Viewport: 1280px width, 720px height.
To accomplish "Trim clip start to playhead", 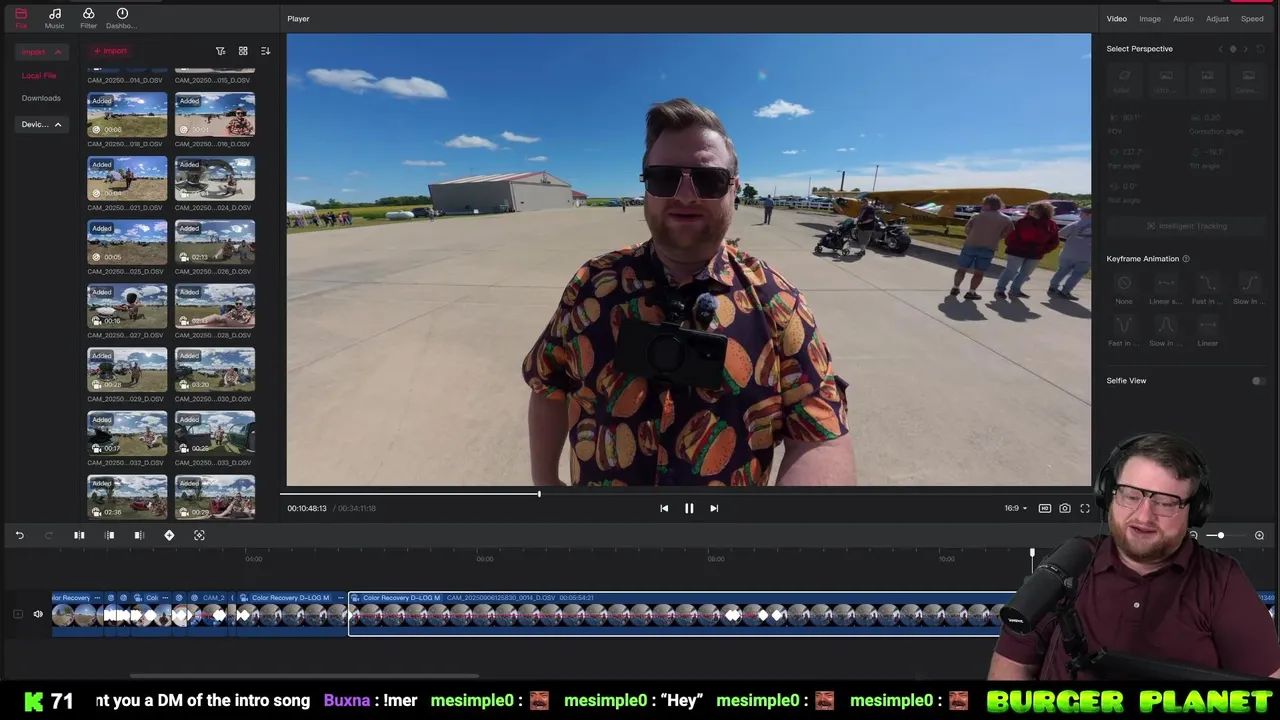I will [110, 535].
